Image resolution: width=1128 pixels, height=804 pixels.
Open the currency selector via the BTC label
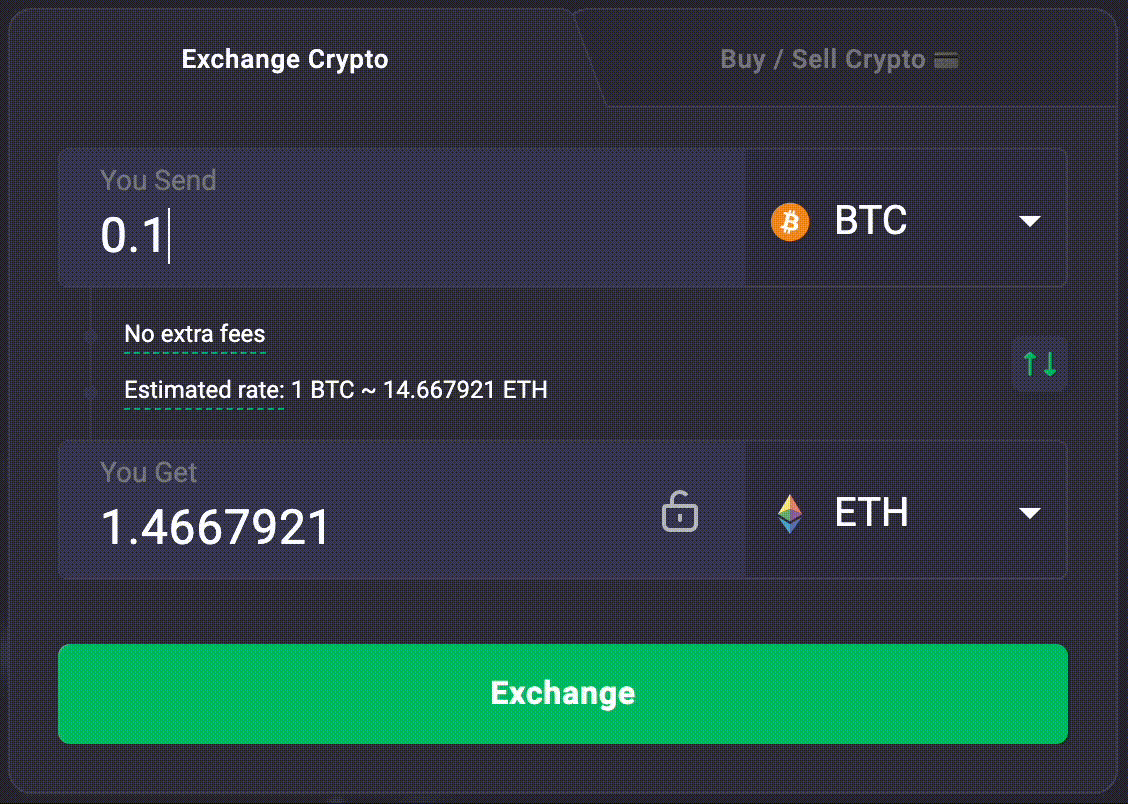(x=870, y=220)
